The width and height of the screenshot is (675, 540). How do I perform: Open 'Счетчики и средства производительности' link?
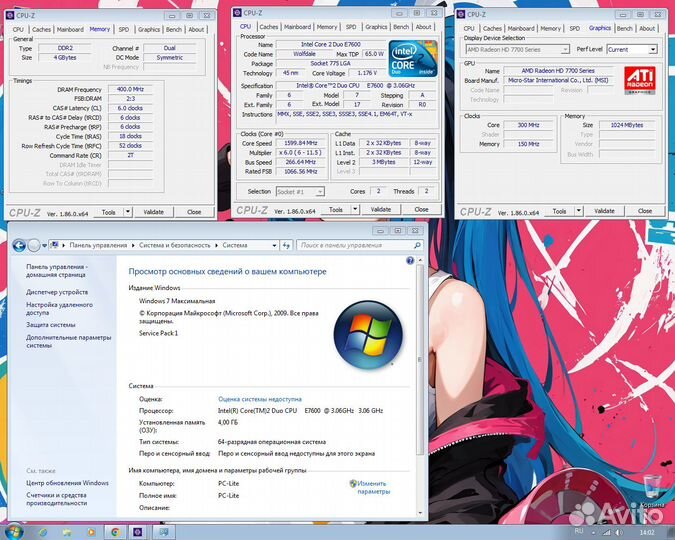56,499
